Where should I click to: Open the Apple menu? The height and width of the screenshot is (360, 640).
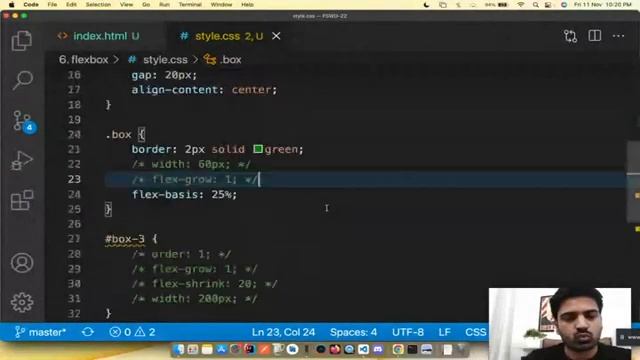[x=11, y=4]
